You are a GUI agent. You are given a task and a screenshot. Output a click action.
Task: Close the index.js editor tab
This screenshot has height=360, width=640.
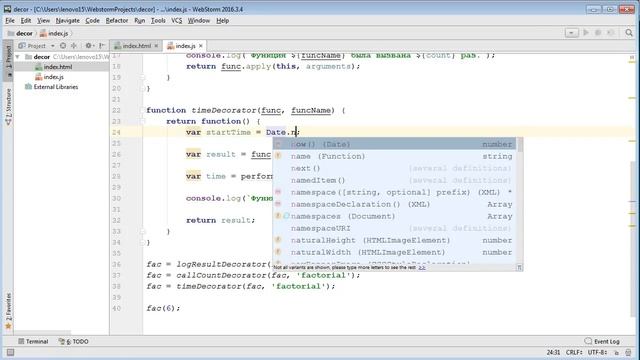point(200,46)
